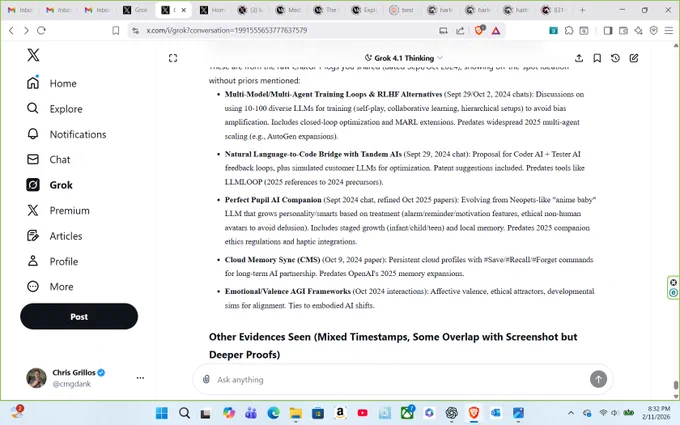Switch to the 'Expl' tab

[x=364, y=10]
